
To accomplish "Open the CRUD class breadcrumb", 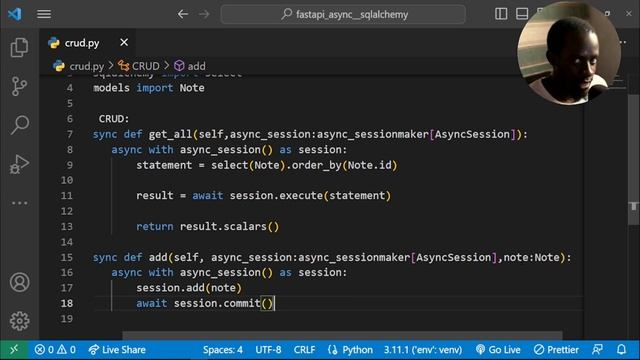I will [139, 66].
